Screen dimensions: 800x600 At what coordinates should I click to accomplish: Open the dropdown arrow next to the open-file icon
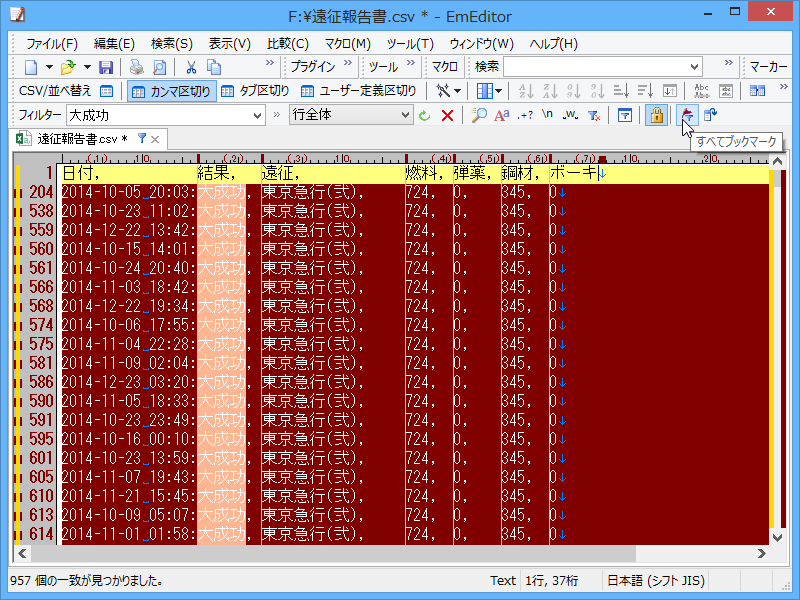(x=87, y=66)
